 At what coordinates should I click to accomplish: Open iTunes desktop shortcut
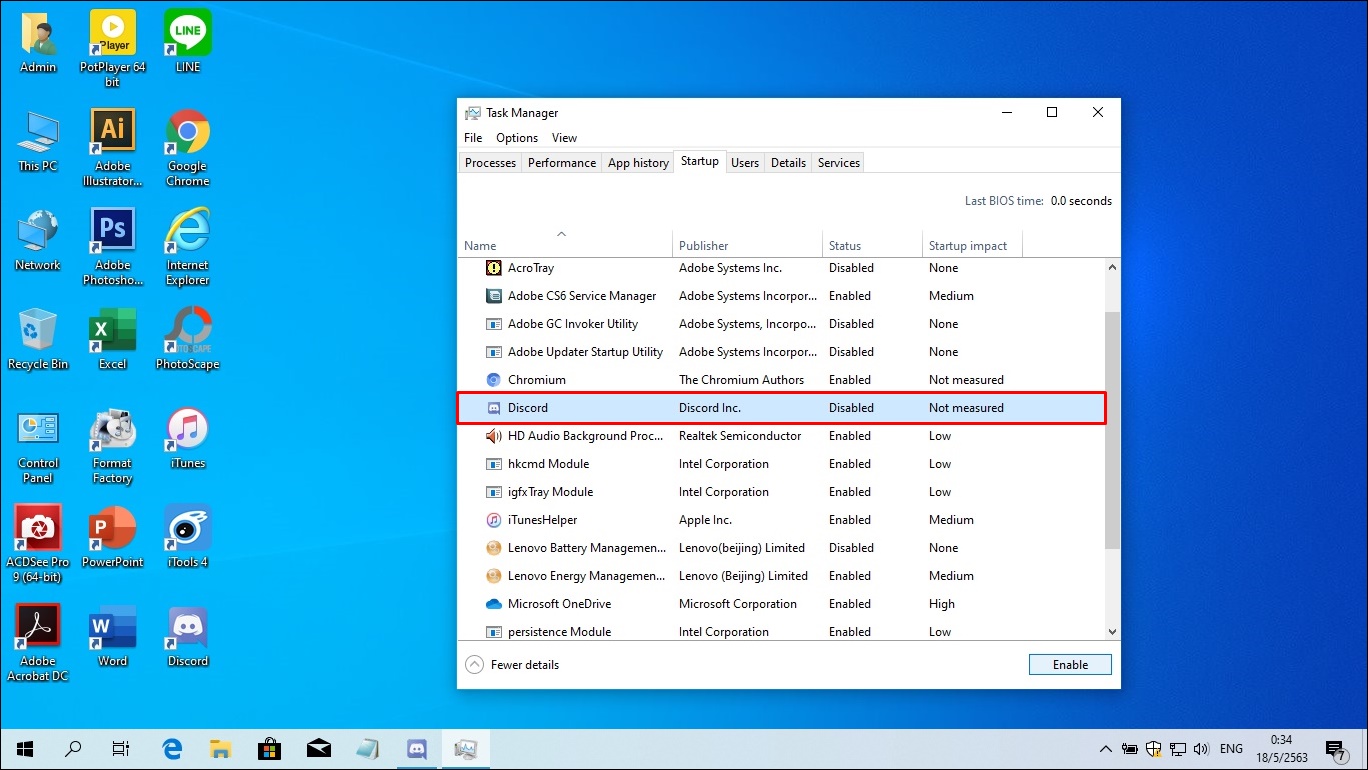[x=188, y=438]
